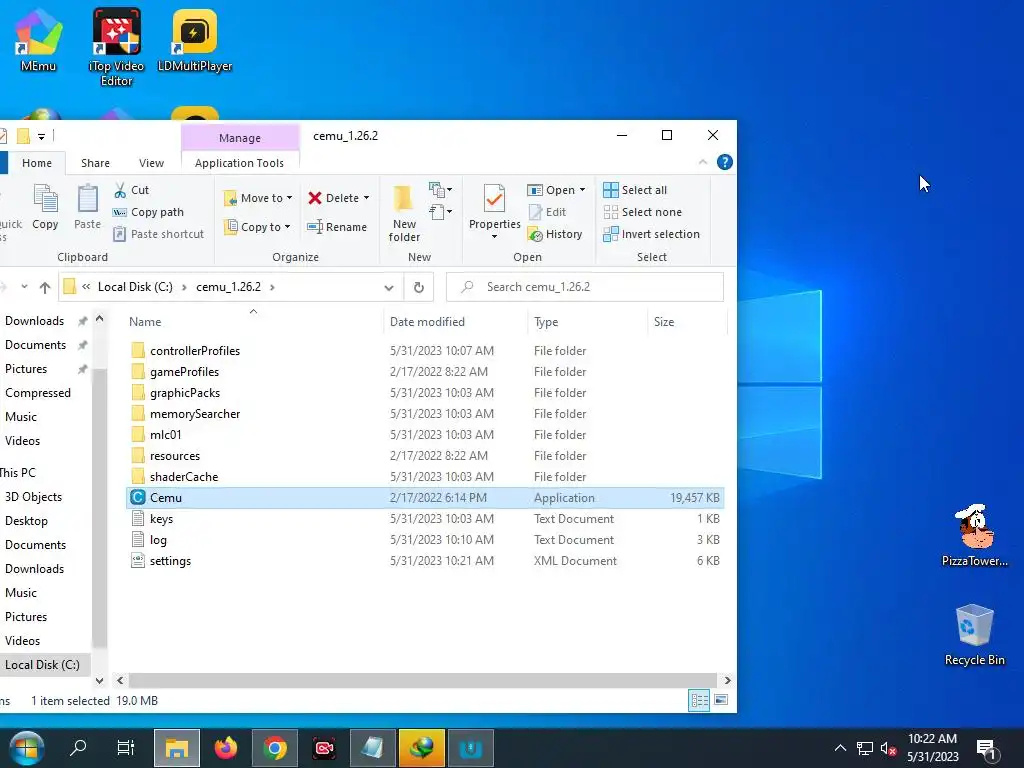This screenshot has height=768, width=1024.
Task: Open the MEmu desktop shortcut
Action: coord(38,40)
